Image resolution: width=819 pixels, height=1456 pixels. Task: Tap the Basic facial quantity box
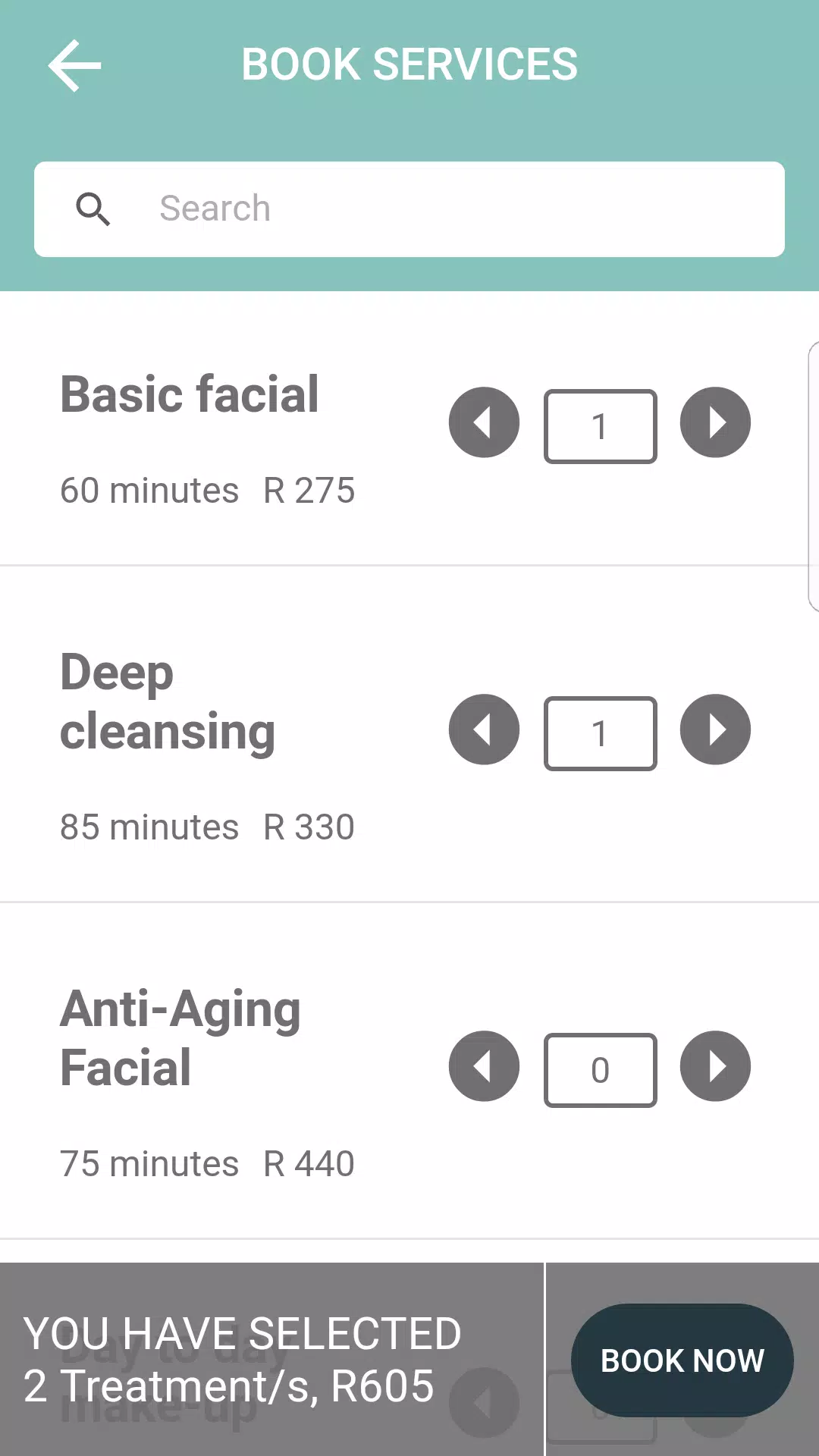[x=600, y=425]
